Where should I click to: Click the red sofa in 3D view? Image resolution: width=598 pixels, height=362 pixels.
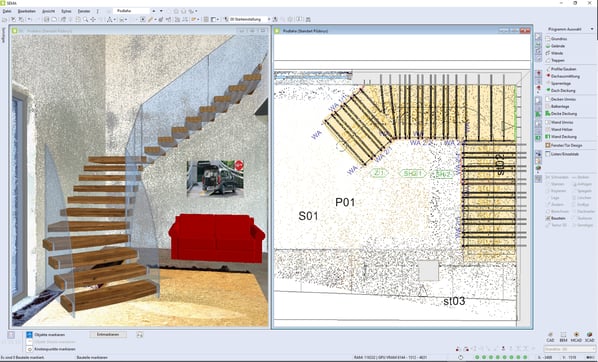216,237
